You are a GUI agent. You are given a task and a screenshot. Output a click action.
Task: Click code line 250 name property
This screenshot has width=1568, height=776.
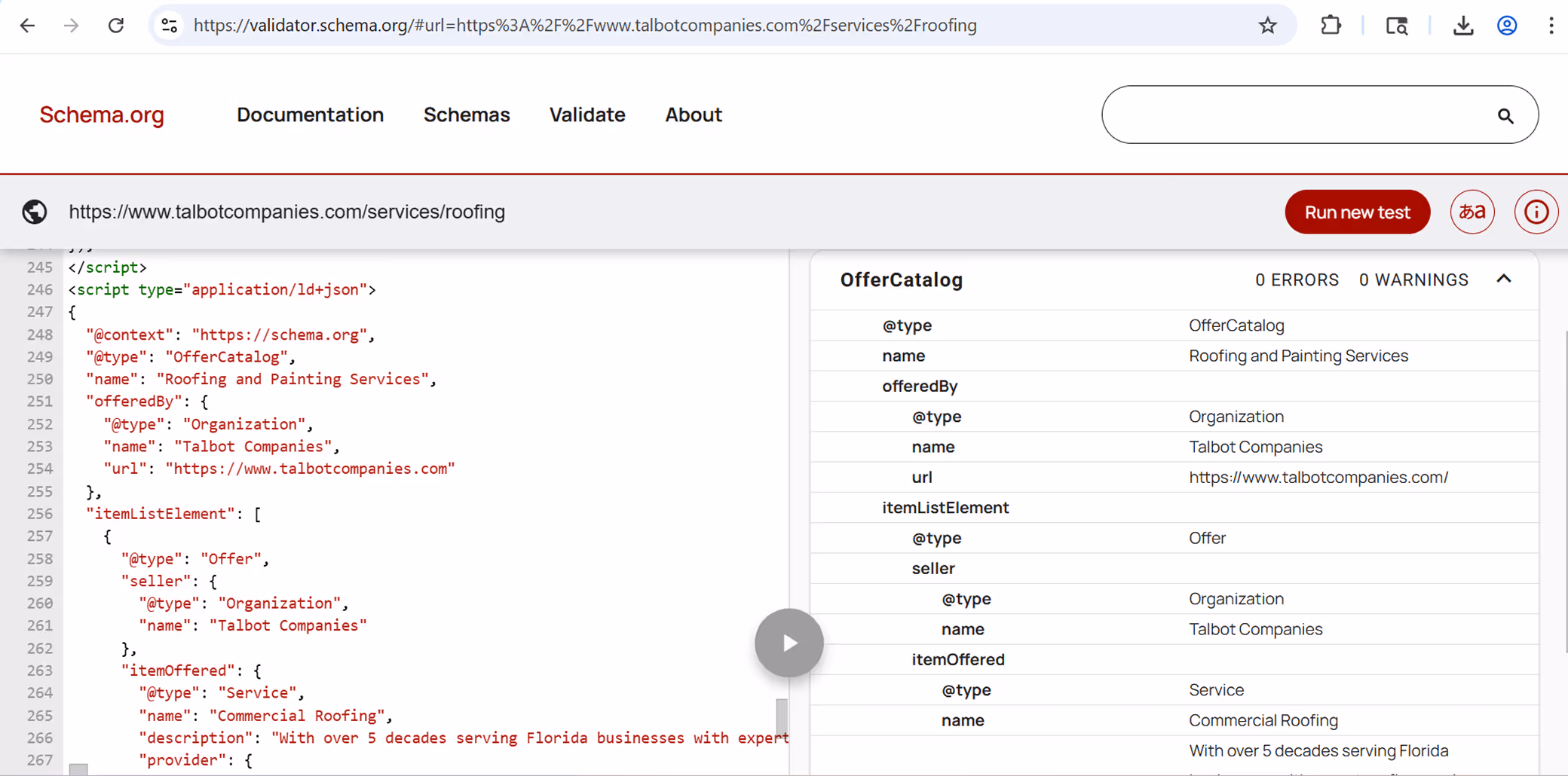coord(261,379)
